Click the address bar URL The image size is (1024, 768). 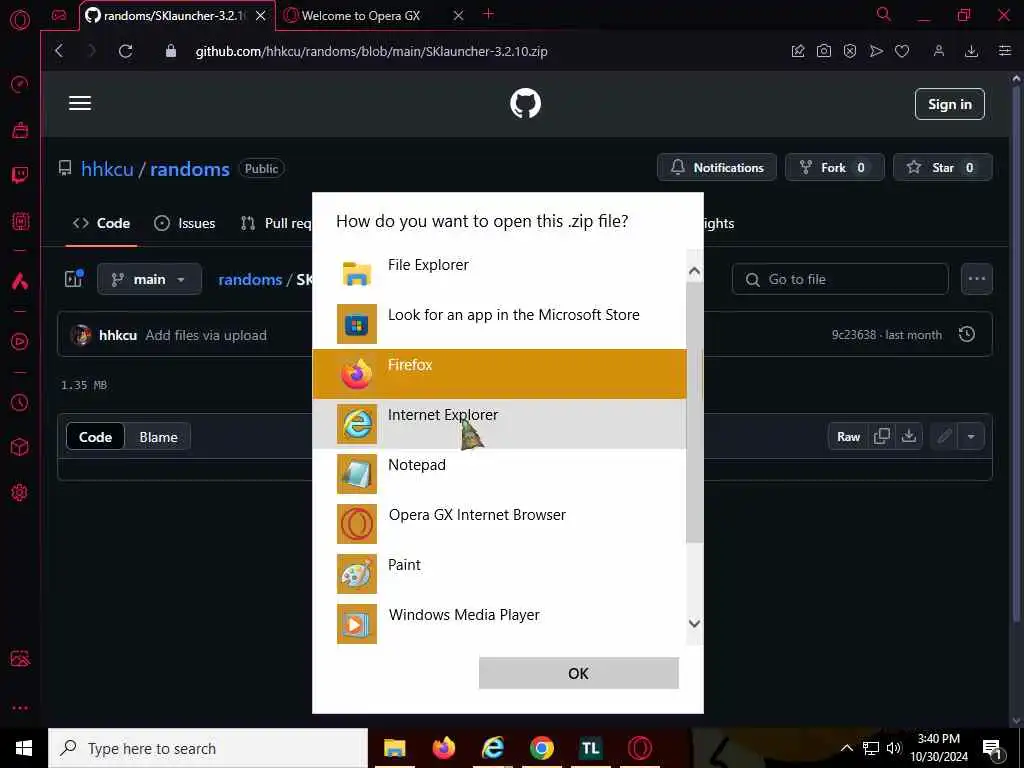tap(372, 52)
